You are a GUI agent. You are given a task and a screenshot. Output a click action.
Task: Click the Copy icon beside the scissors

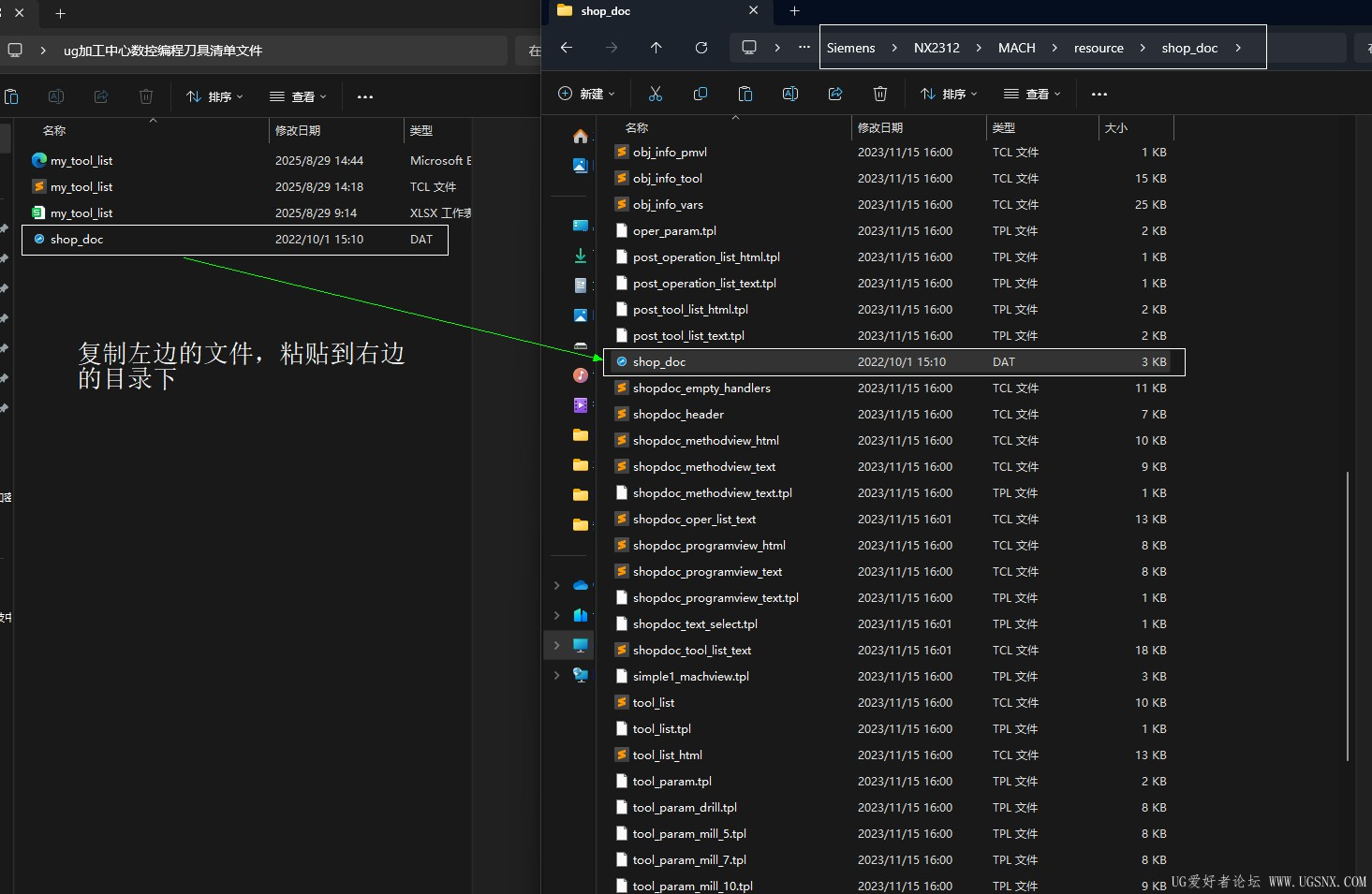[x=700, y=94]
